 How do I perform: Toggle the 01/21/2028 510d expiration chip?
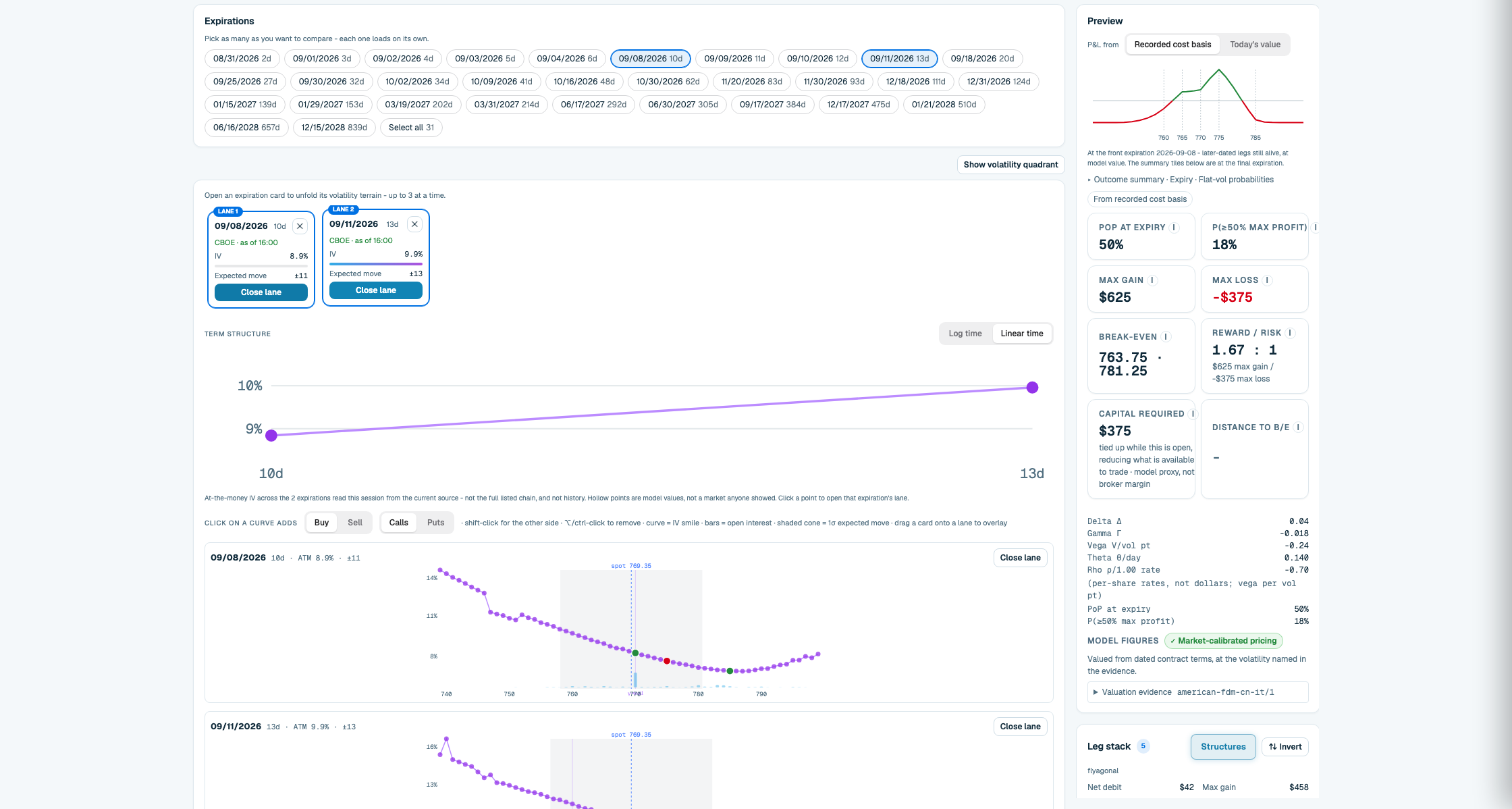[x=944, y=105]
